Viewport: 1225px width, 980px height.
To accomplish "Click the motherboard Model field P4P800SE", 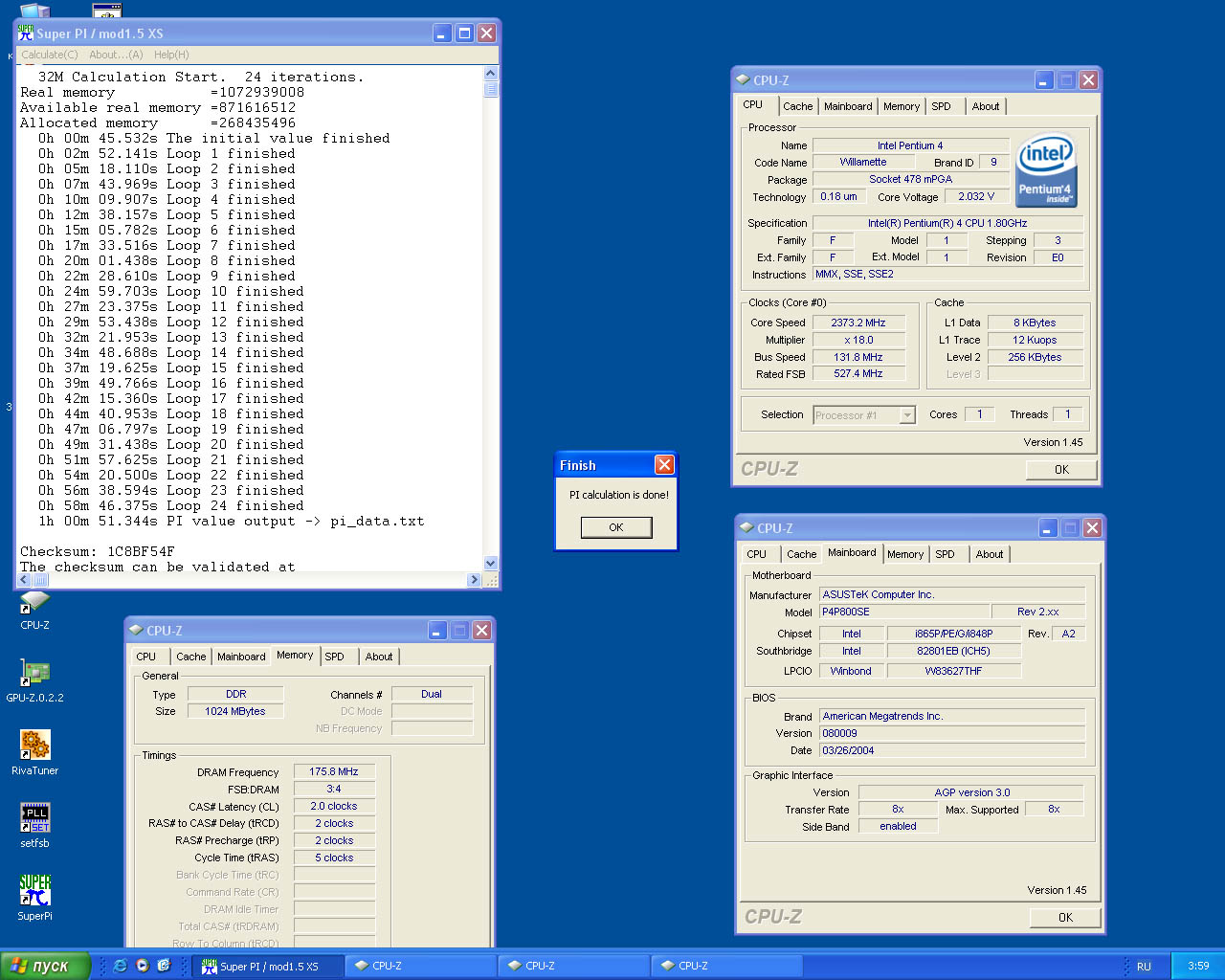I will coord(904,612).
